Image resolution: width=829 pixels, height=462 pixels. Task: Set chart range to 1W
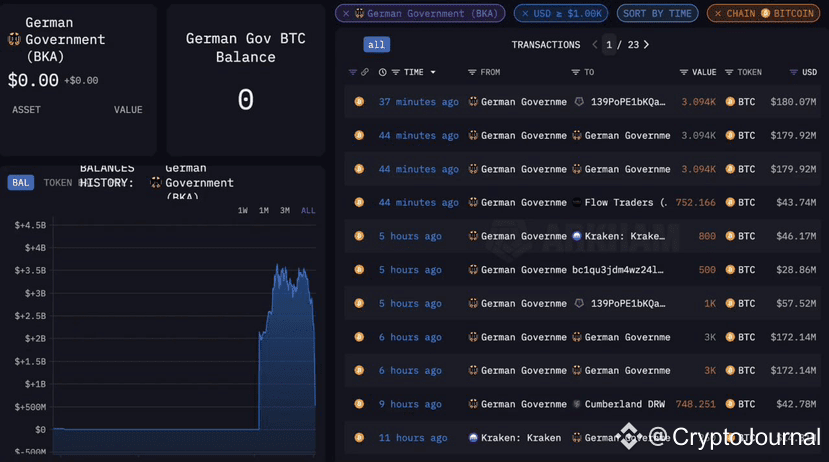pos(243,210)
